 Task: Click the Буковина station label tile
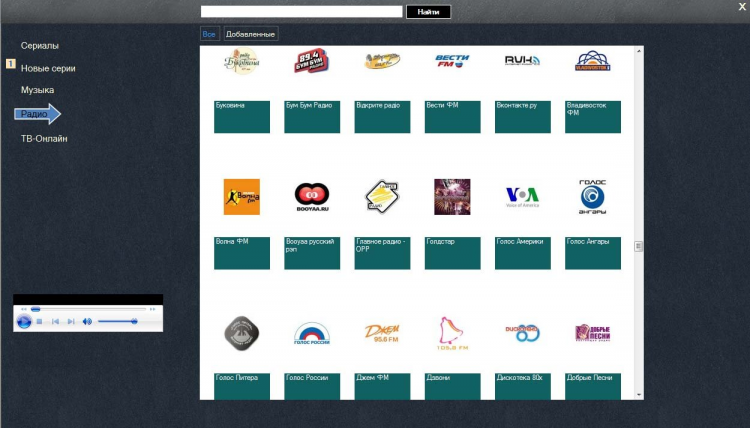coord(242,117)
